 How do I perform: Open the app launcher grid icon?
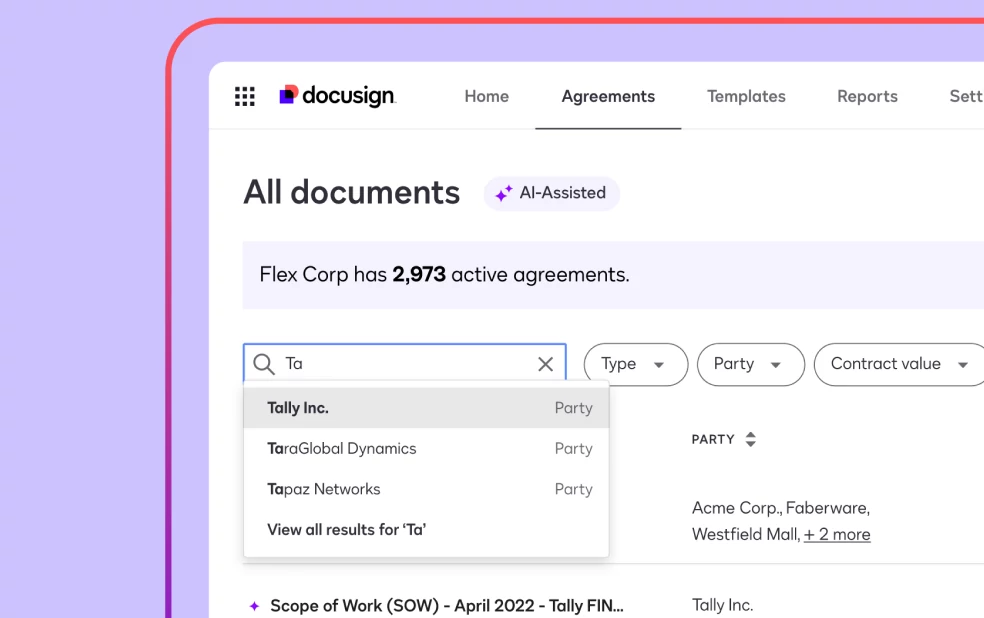click(x=245, y=97)
